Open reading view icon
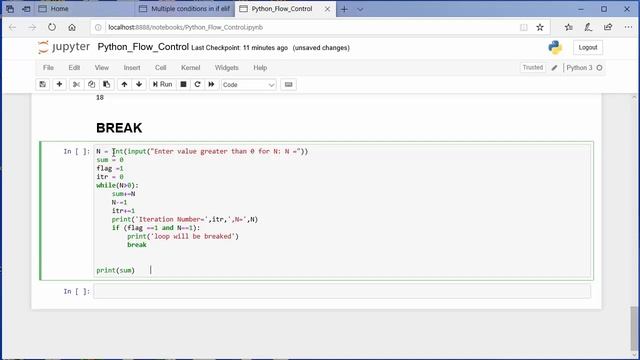This screenshot has height=360, width=640. click(x=524, y=27)
